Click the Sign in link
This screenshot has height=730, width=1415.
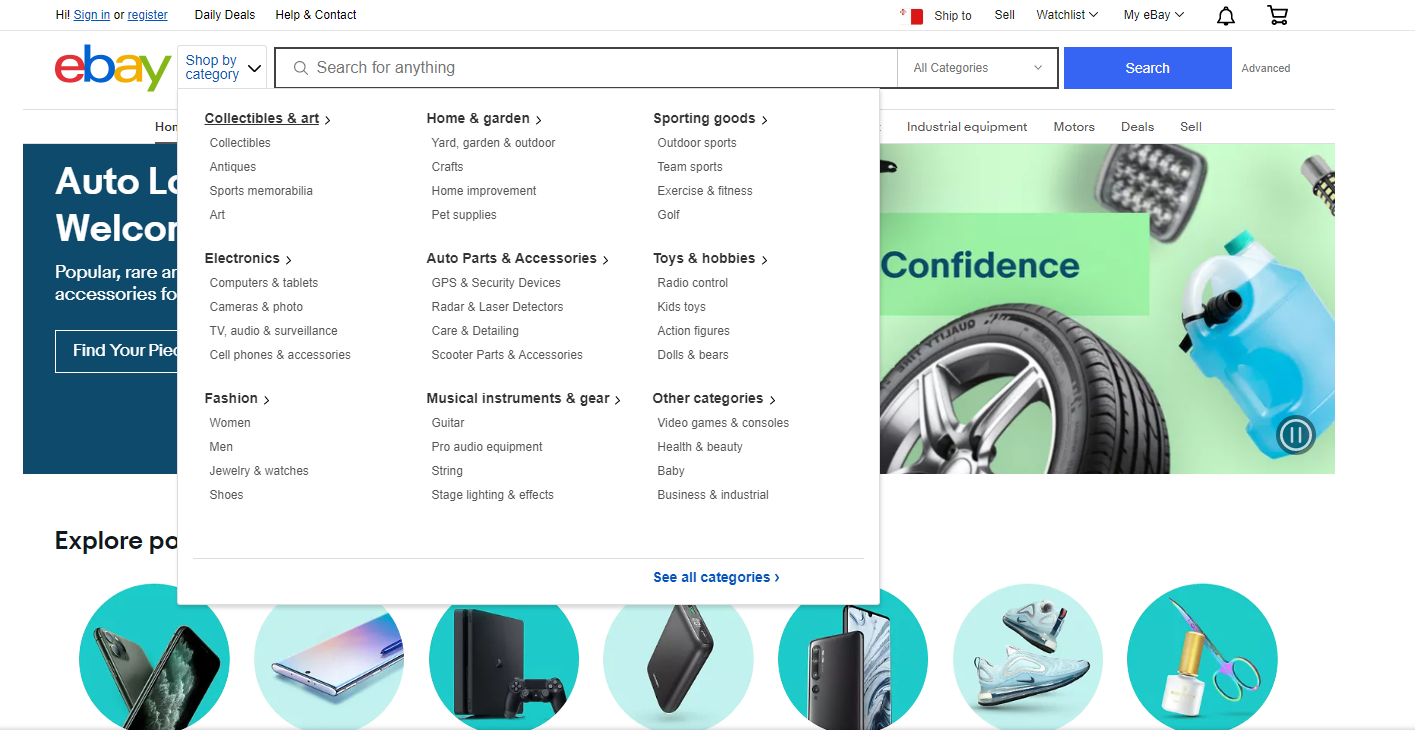[92, 15]
